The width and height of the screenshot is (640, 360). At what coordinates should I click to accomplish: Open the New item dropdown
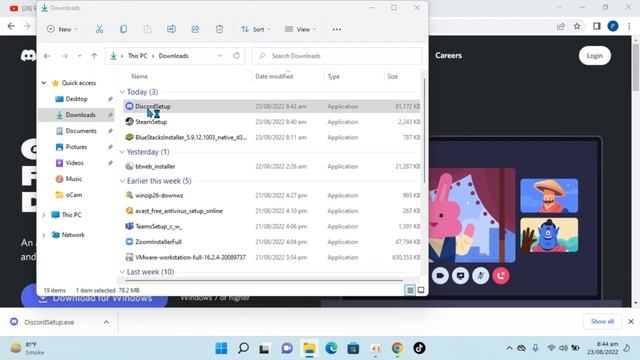62,29
